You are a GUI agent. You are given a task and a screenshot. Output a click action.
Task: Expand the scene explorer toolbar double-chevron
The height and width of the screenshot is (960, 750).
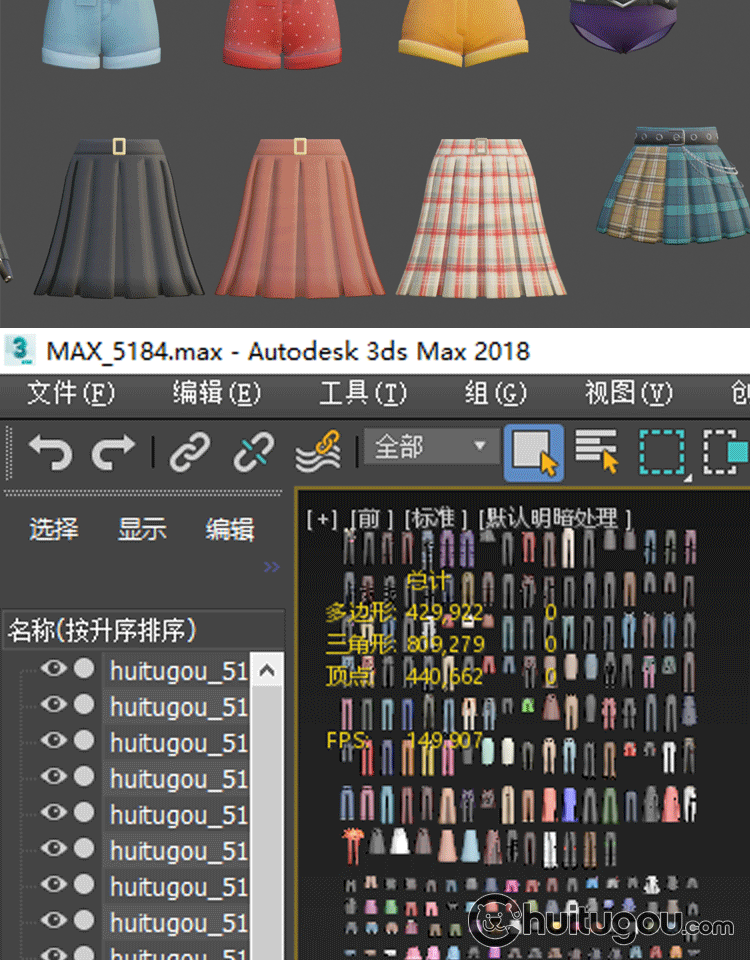[271, 567]
